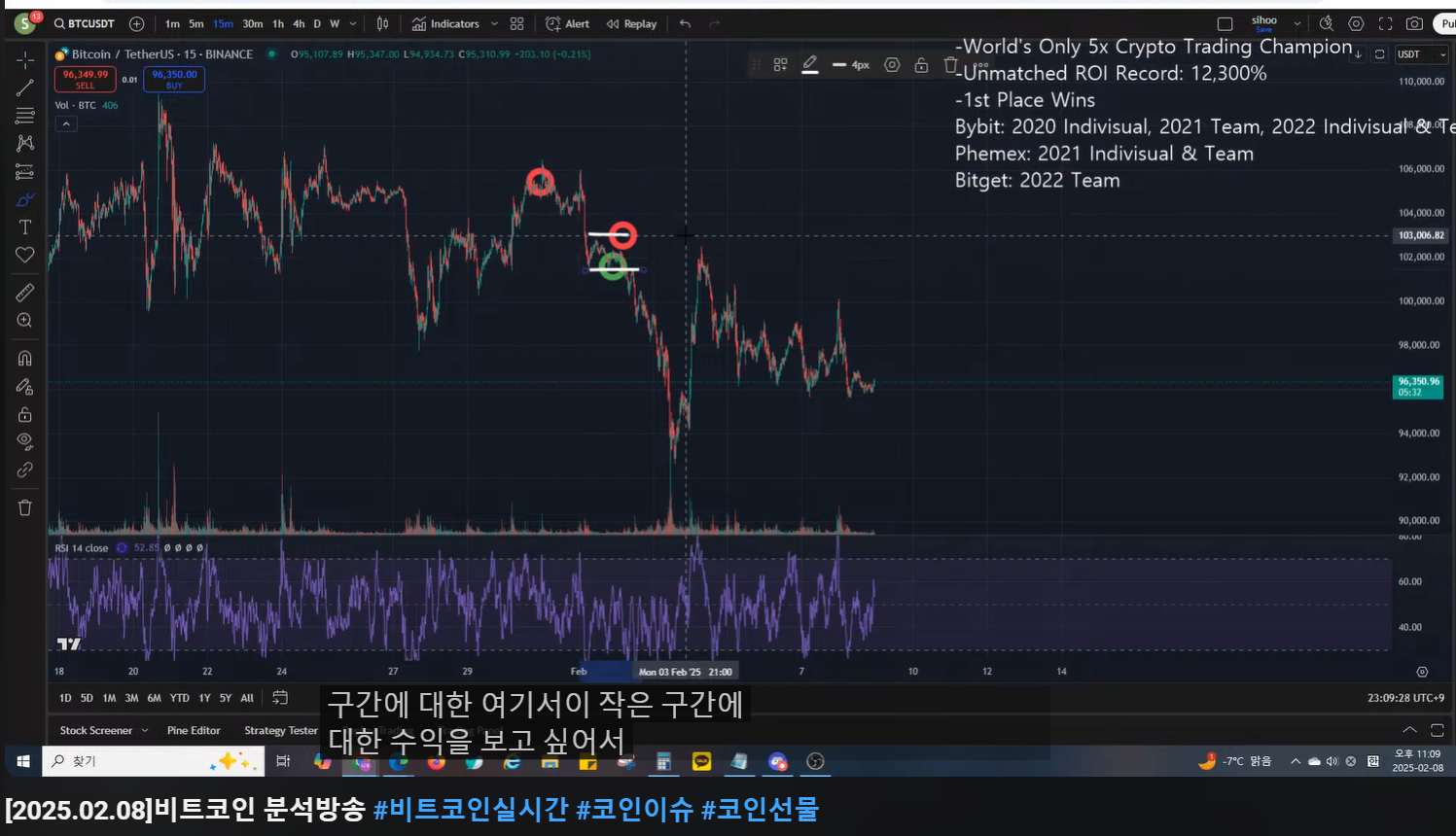The width and height of the screenshot is (1456, 836).
Task: Open price scale settings gear icon
Action: point(1422,672)
